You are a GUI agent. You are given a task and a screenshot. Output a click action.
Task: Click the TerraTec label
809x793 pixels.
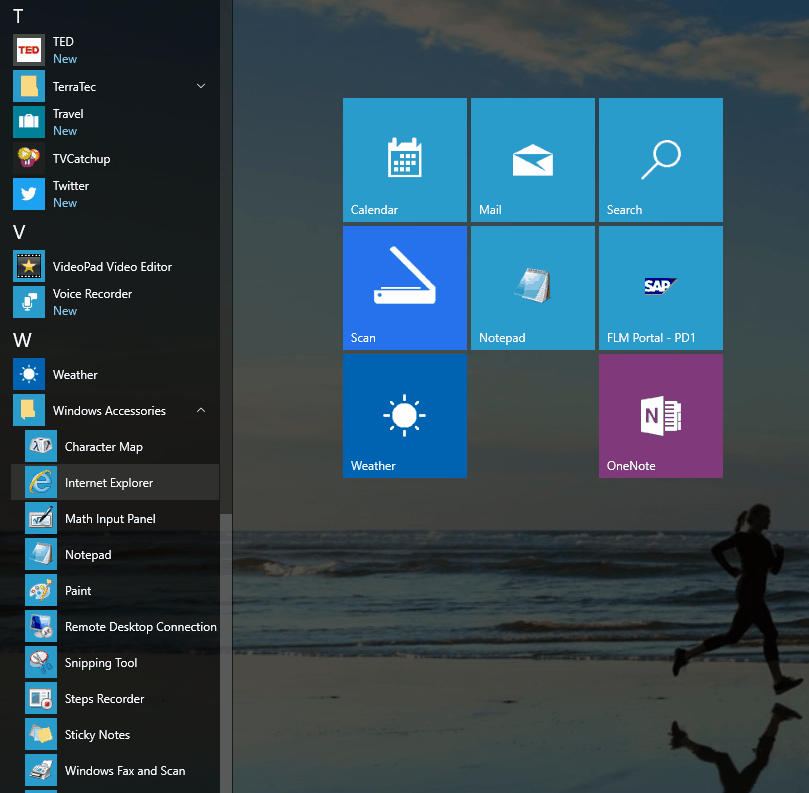click(x=74, y=87)
